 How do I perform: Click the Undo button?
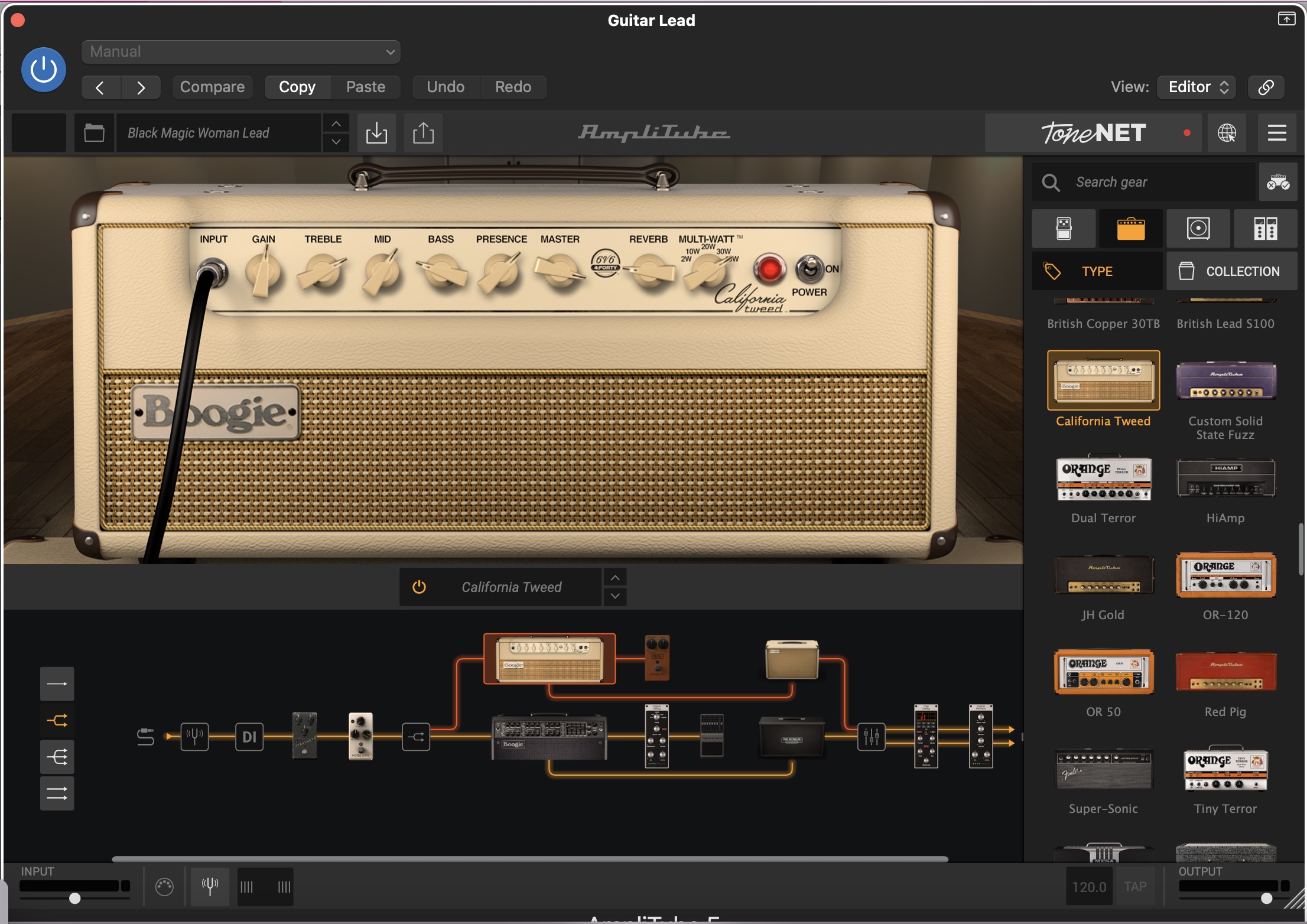click(x=446, y=87)
